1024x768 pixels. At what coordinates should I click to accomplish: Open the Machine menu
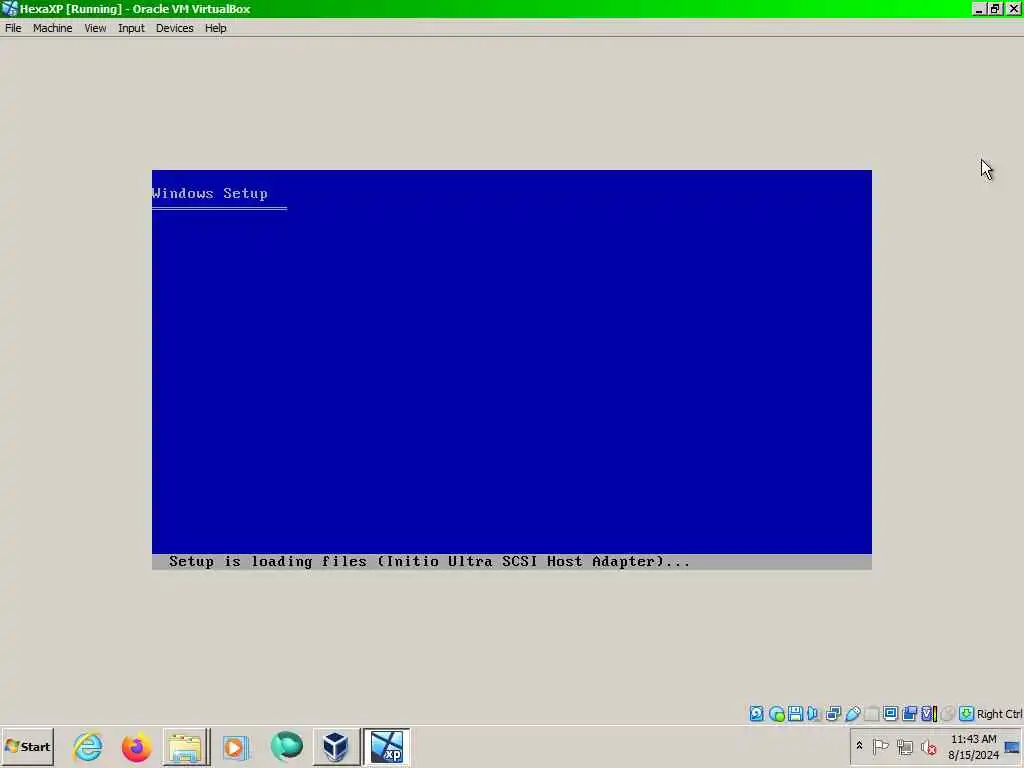tap(52, 28)
